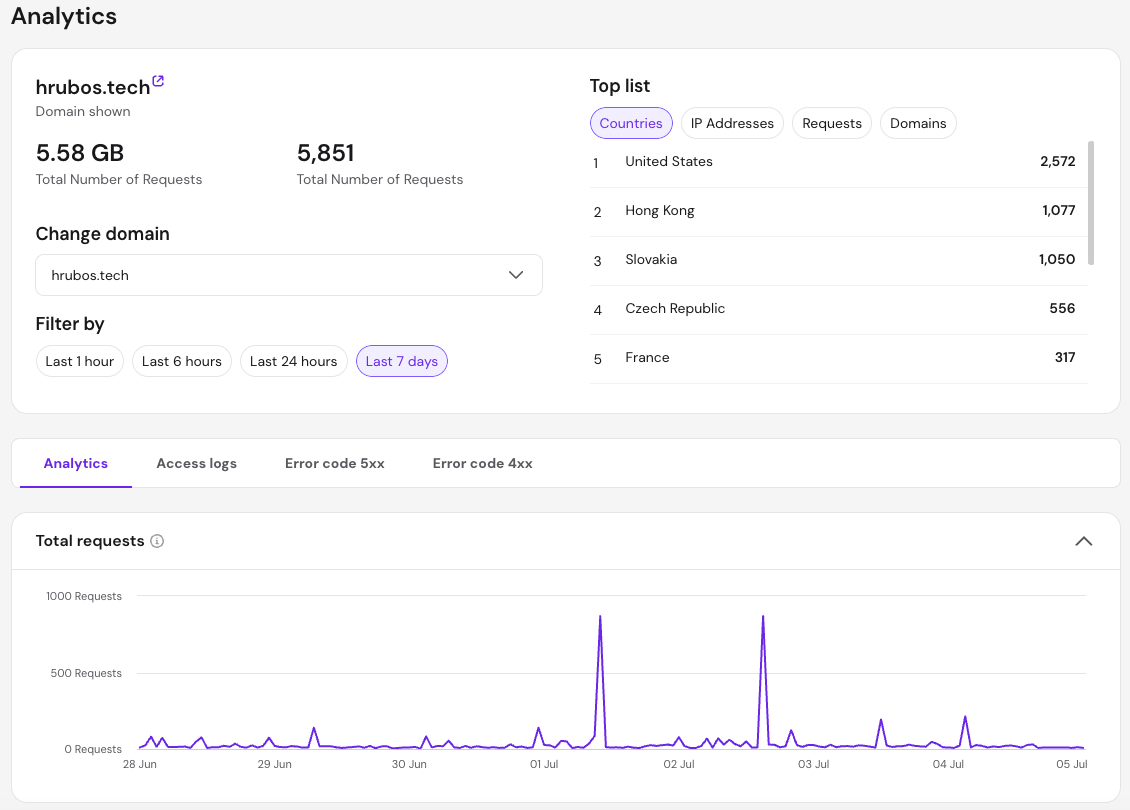Click the United States row in Top list
The height and width of the screenshot is (810, 1130).
[x=838, y=162]
